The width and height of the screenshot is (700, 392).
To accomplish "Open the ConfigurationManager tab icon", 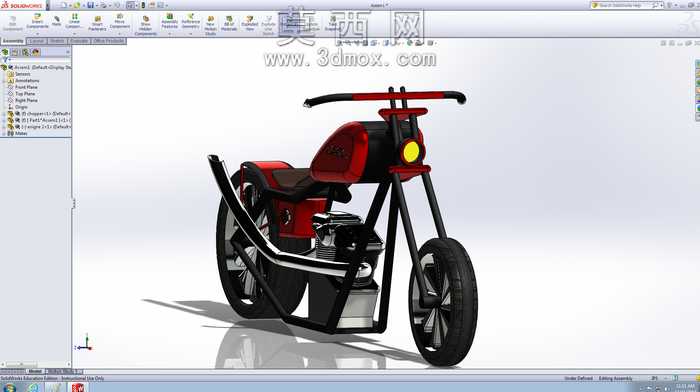I will pos(25,52).
